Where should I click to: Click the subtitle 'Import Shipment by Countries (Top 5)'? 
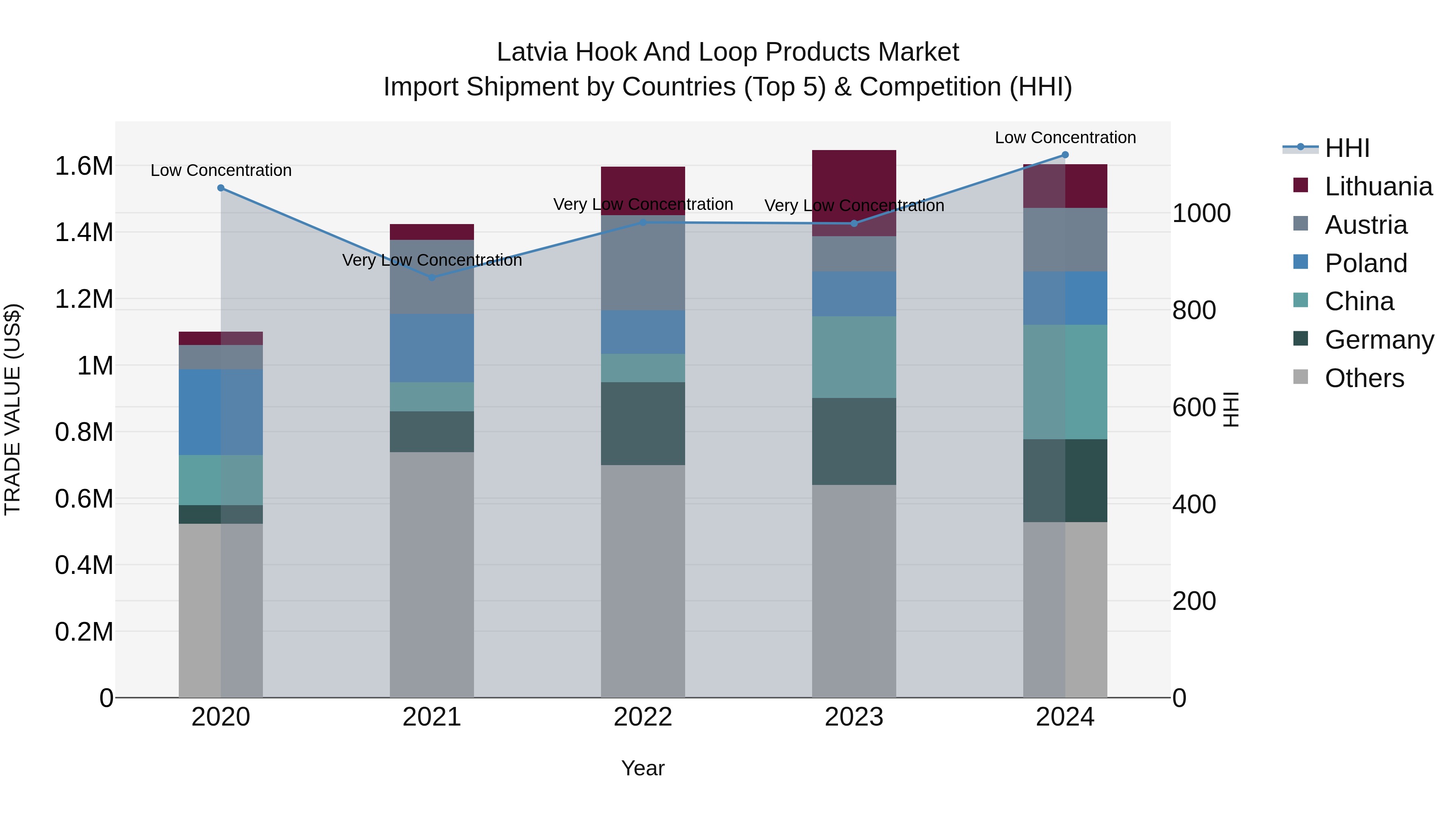coord(605,87)
